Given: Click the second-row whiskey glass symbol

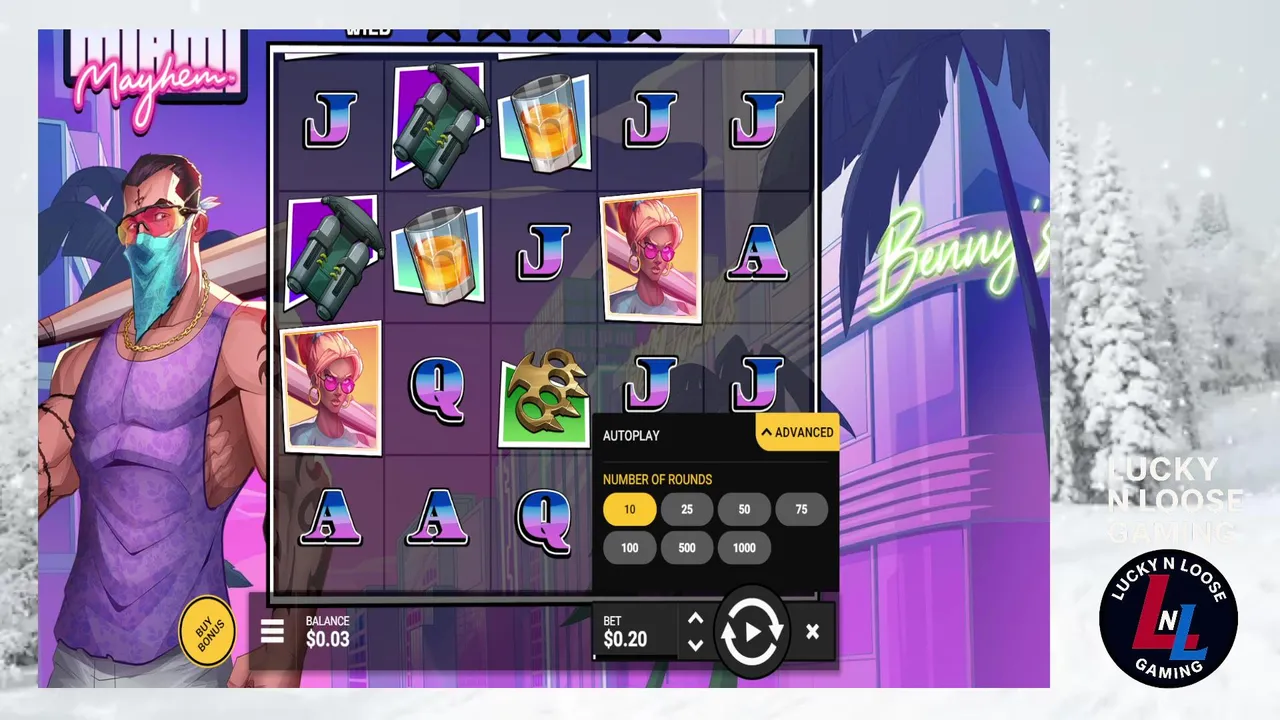Looking at the screenshot, I should pos(437,255).
